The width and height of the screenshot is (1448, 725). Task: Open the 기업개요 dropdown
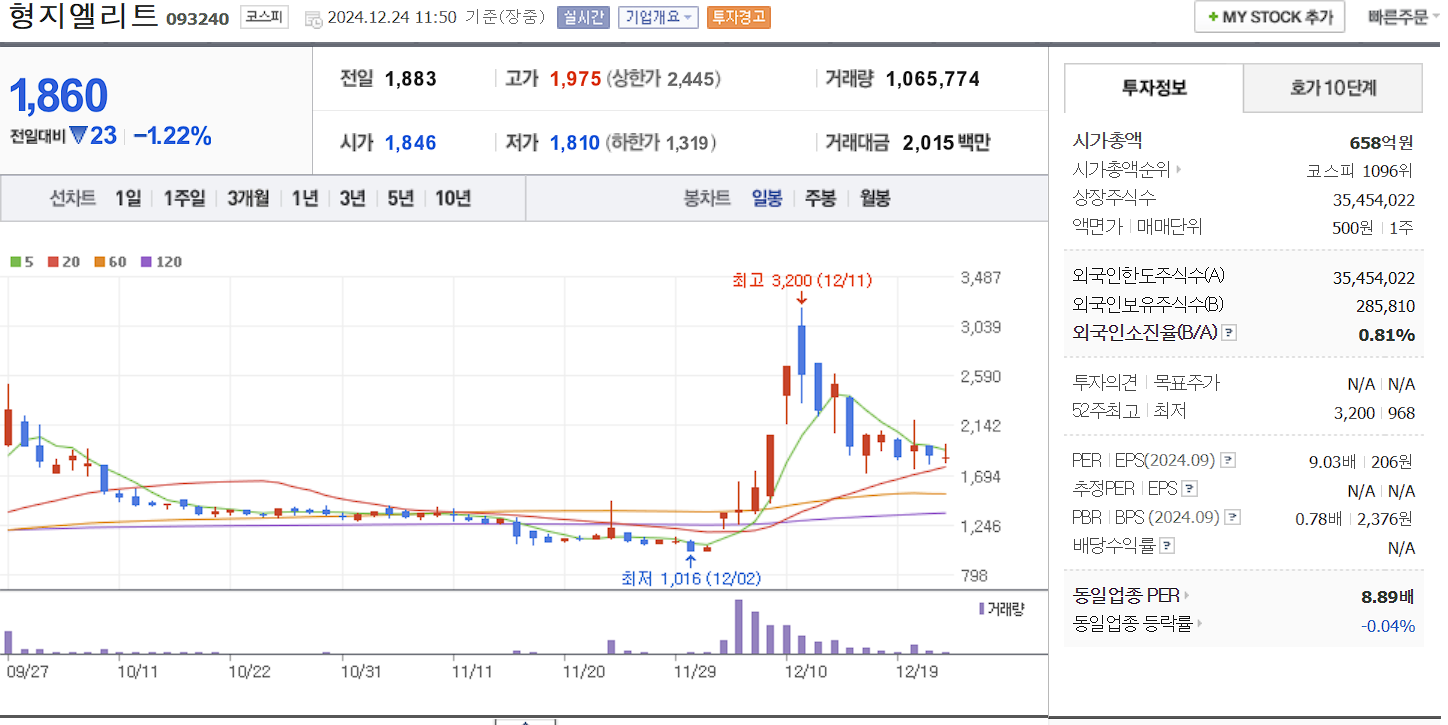tap(660, 17)
